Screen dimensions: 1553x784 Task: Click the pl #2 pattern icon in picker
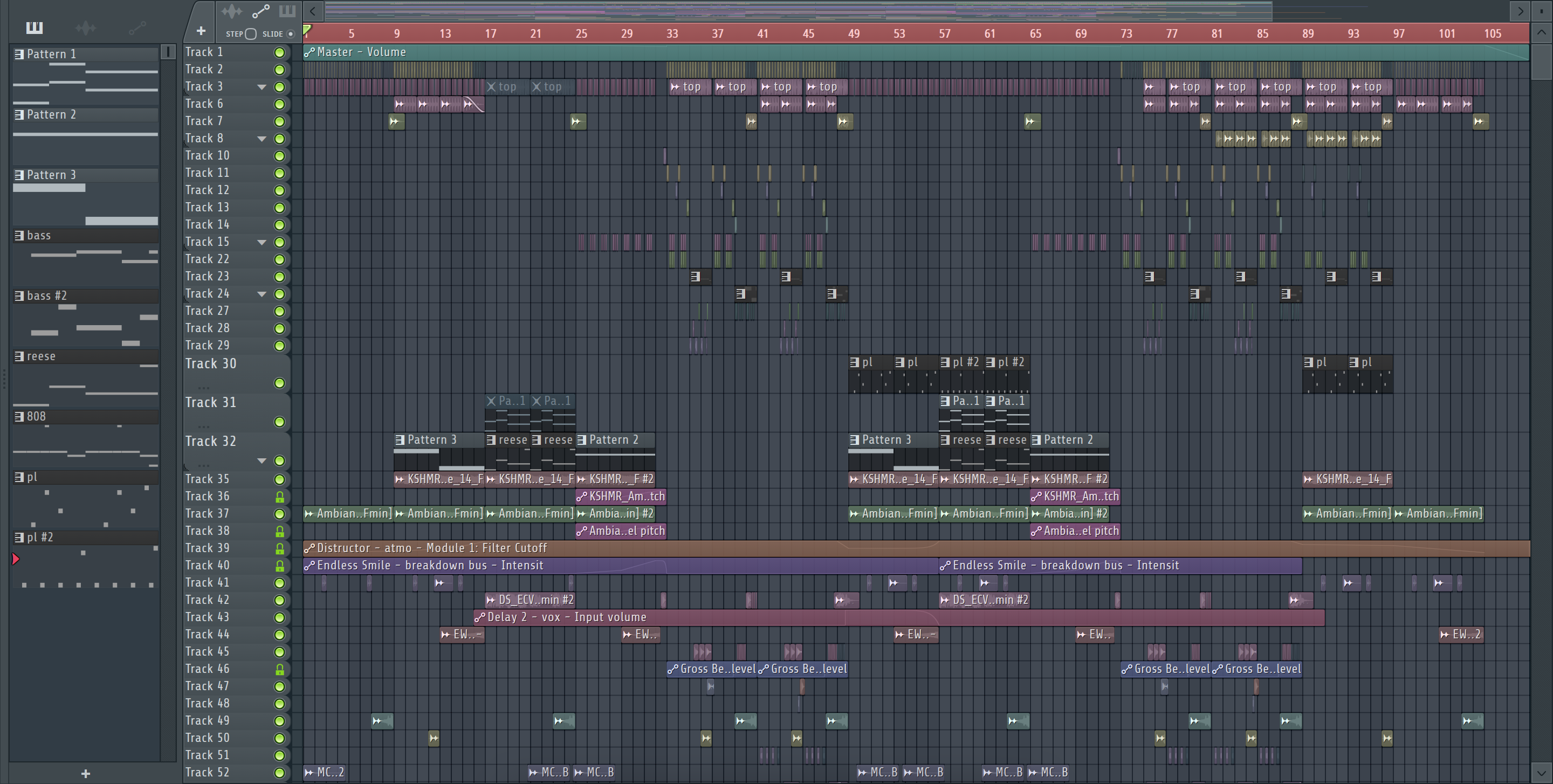tap(19, 537)
